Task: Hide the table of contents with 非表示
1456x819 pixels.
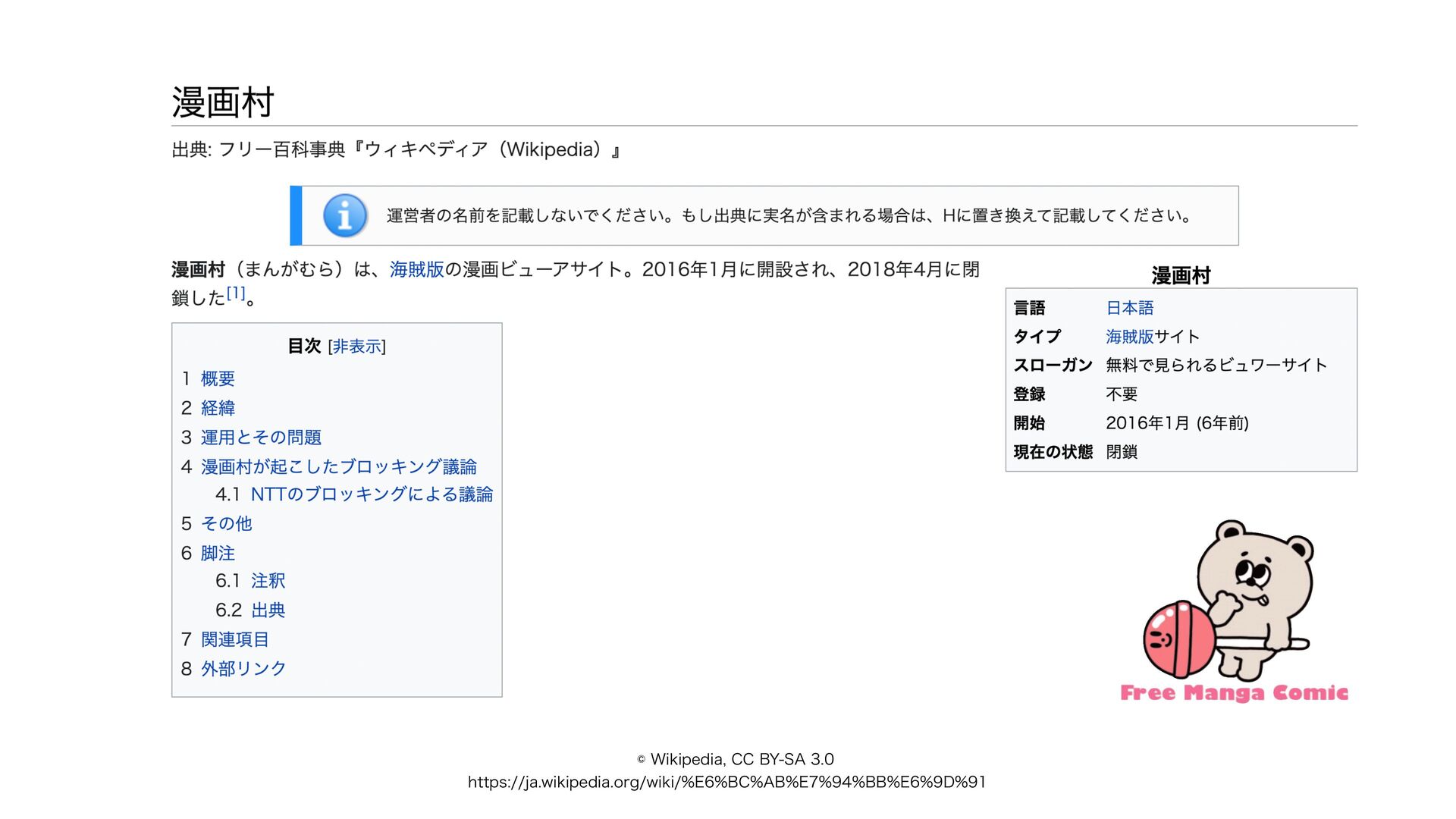Action: [356, 347]
